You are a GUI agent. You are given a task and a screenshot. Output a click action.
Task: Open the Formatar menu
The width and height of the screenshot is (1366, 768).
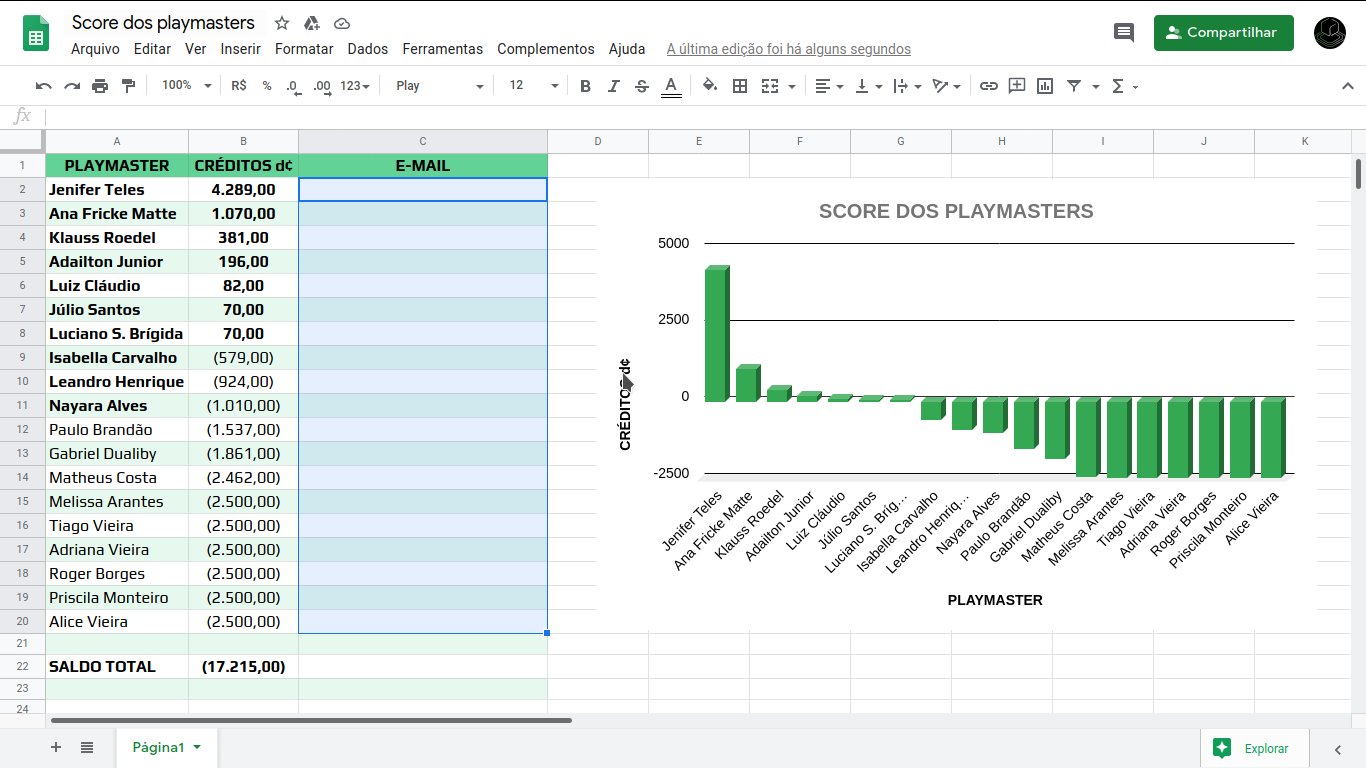tap(304, 49)
